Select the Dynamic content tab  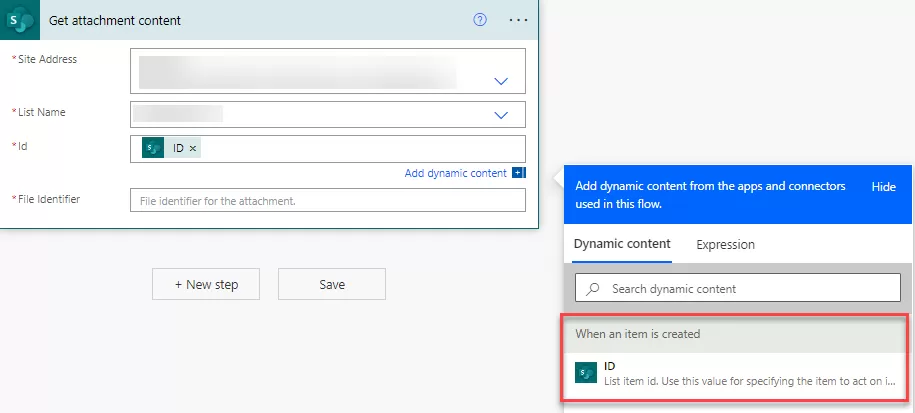click(x=622, y=244)
